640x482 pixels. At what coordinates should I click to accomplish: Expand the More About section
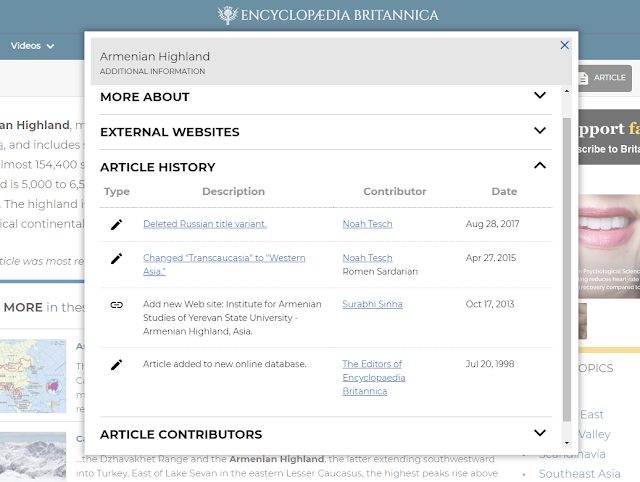click(540, 96)
